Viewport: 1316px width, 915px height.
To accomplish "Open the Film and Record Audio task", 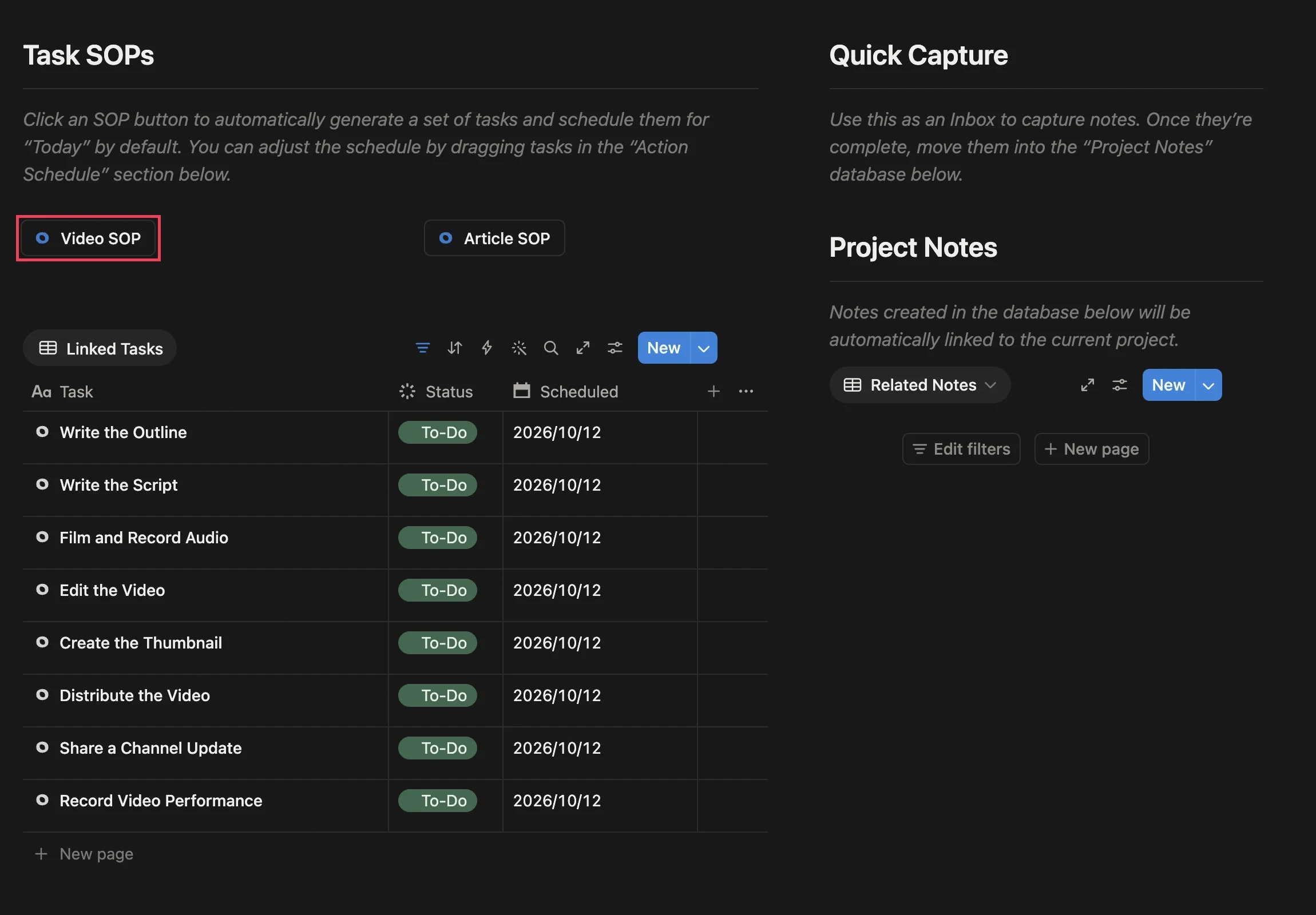I will point(143,538).
